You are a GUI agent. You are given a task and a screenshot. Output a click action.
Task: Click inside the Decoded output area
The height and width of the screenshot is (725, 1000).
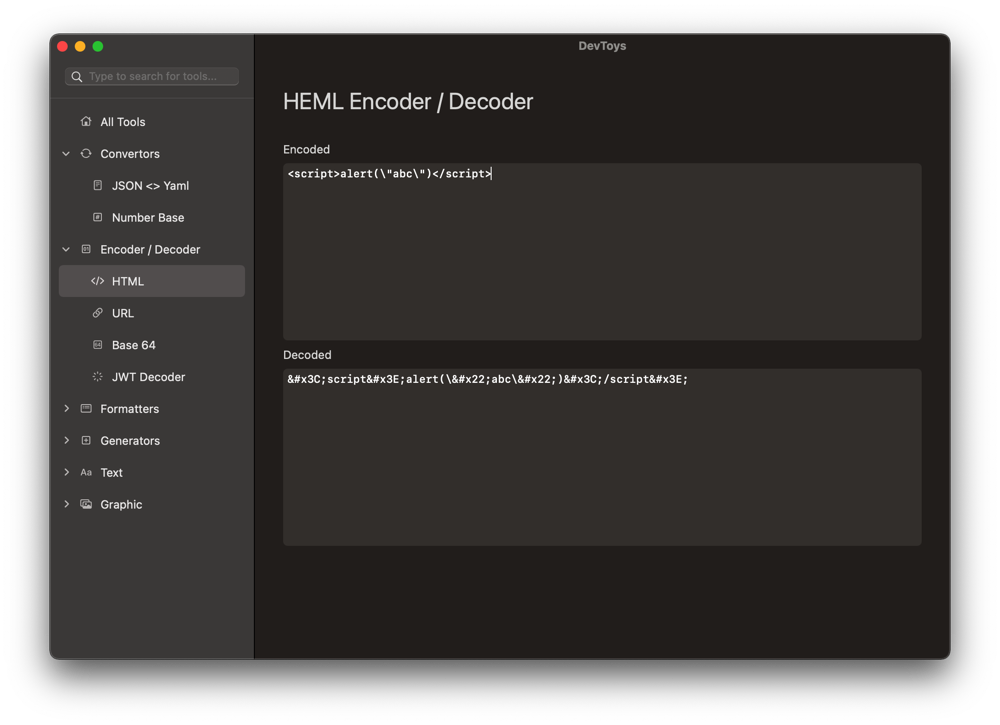click(x=600, y=456)
